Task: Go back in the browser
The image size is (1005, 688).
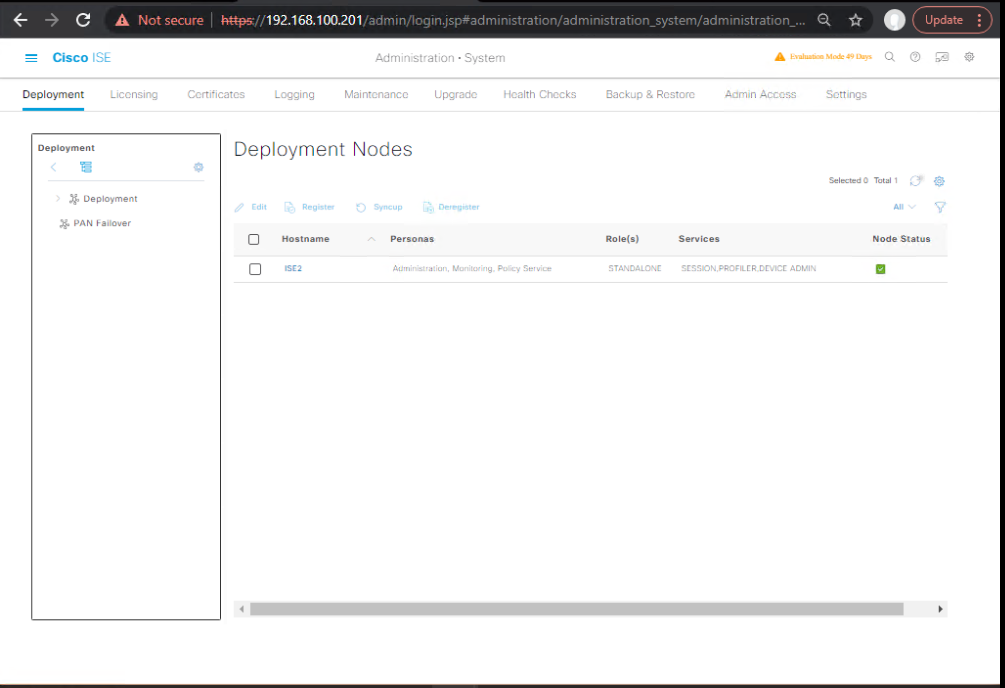Action: pyautogui.click(x=21, y=20)
